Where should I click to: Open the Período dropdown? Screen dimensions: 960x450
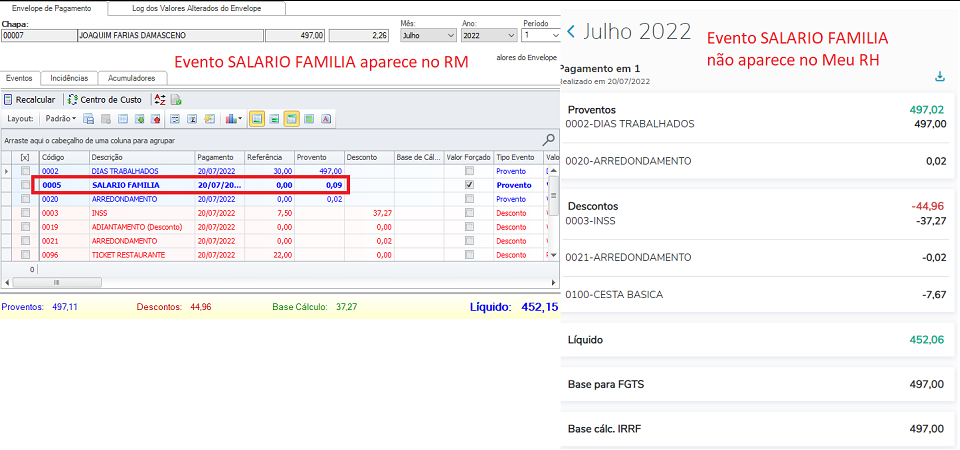[x=541, y=36]
